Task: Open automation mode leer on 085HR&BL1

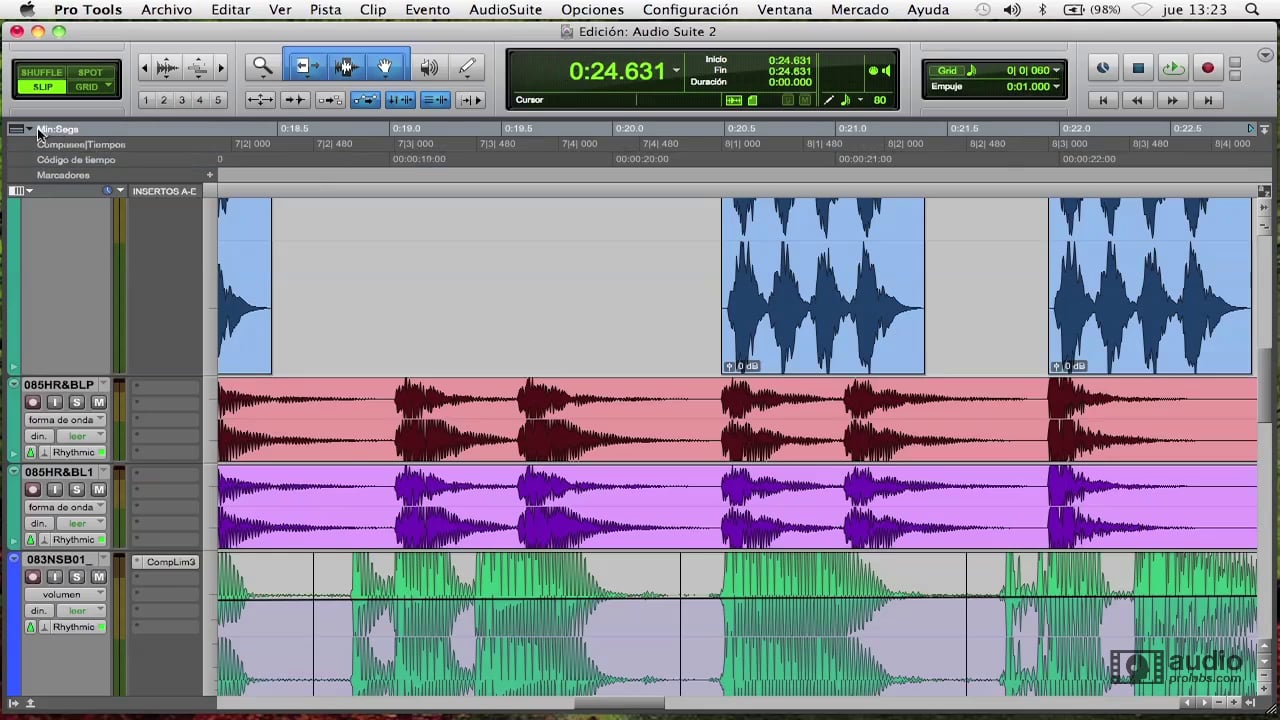Action: point(81,523)
